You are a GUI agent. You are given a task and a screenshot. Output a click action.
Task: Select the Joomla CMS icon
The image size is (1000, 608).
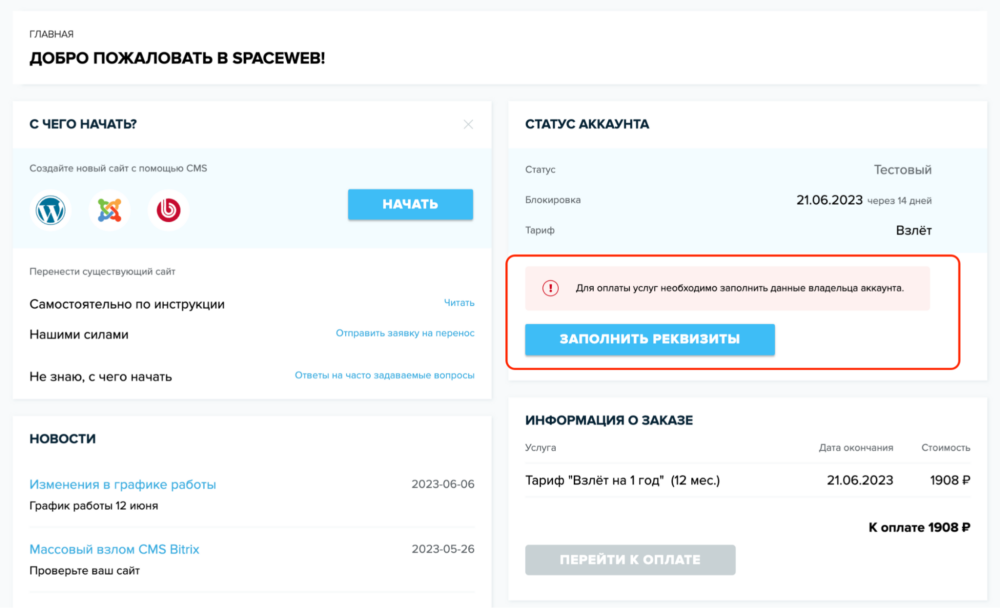[109, 210]
